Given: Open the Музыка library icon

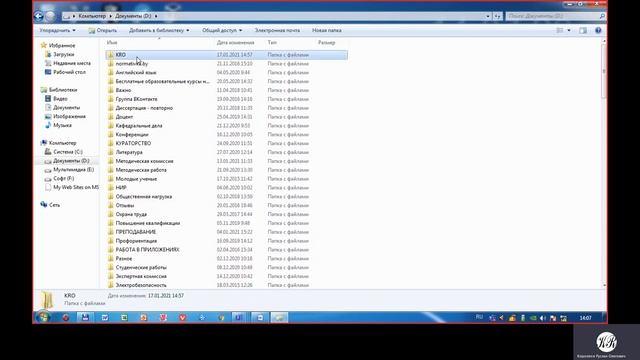Looking at the screenshot, I should [x=48, y=125].
